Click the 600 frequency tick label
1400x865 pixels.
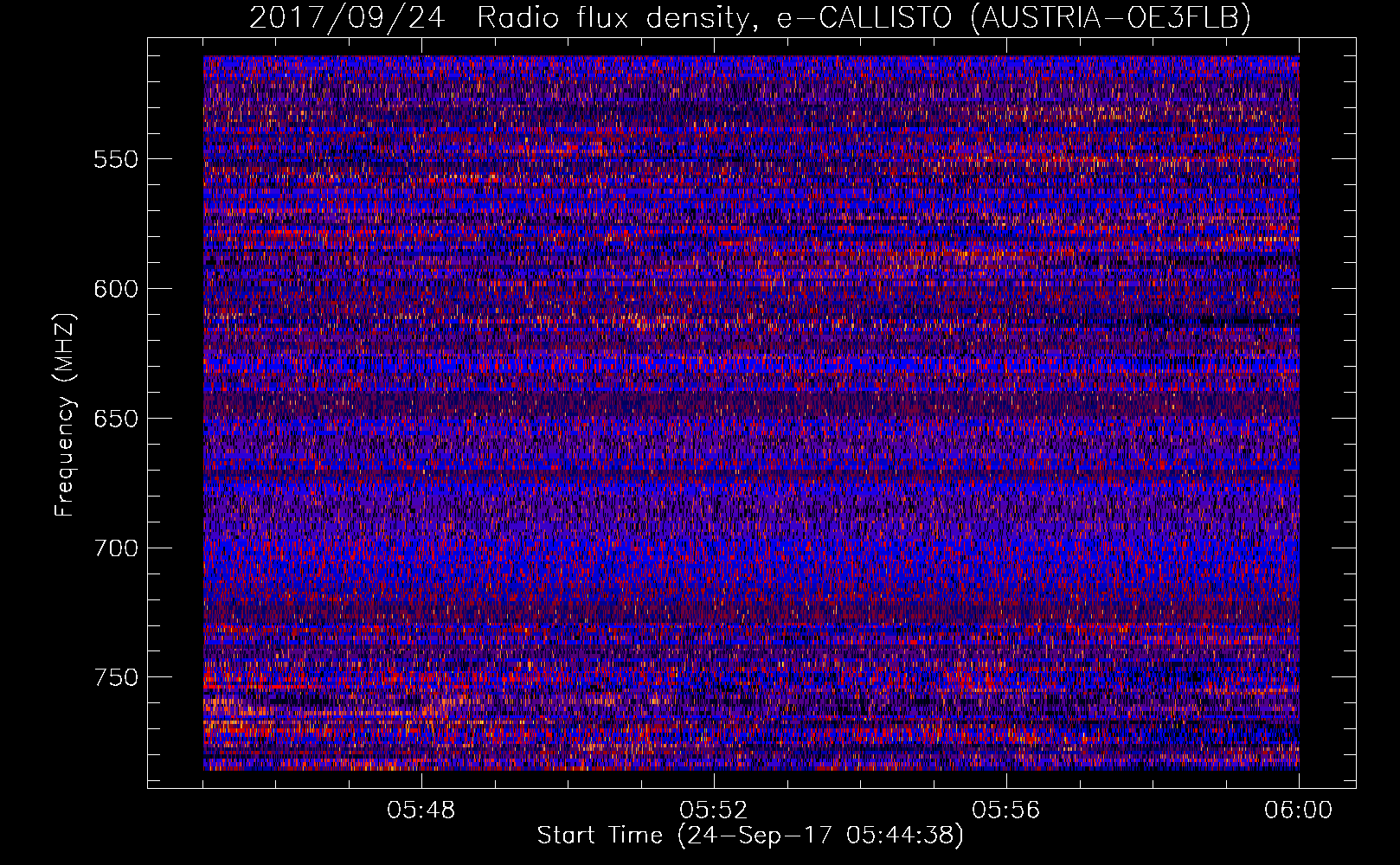[116, 289]
